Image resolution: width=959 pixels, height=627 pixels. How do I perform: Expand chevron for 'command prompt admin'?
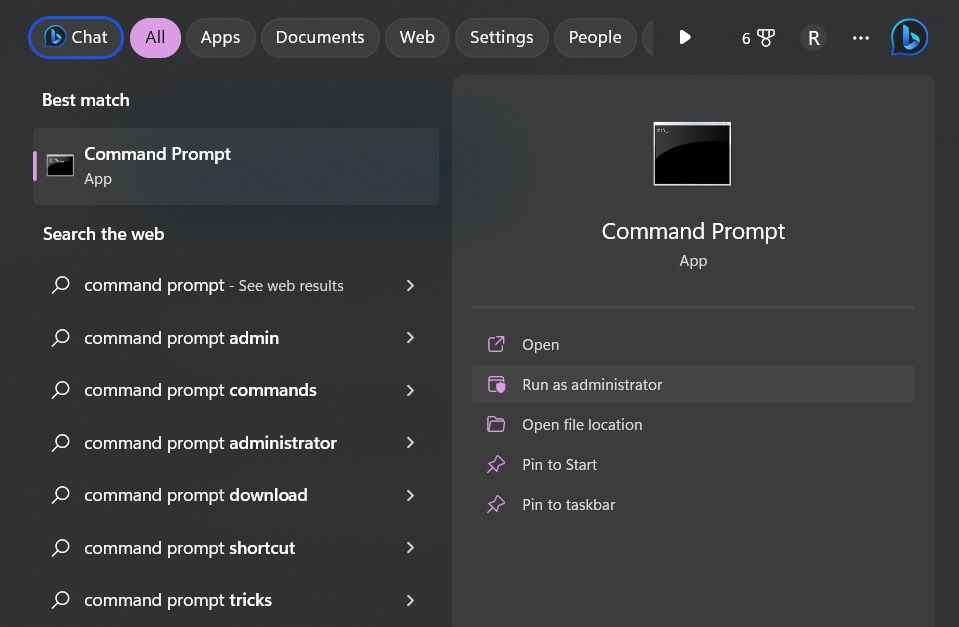[410, 338]
